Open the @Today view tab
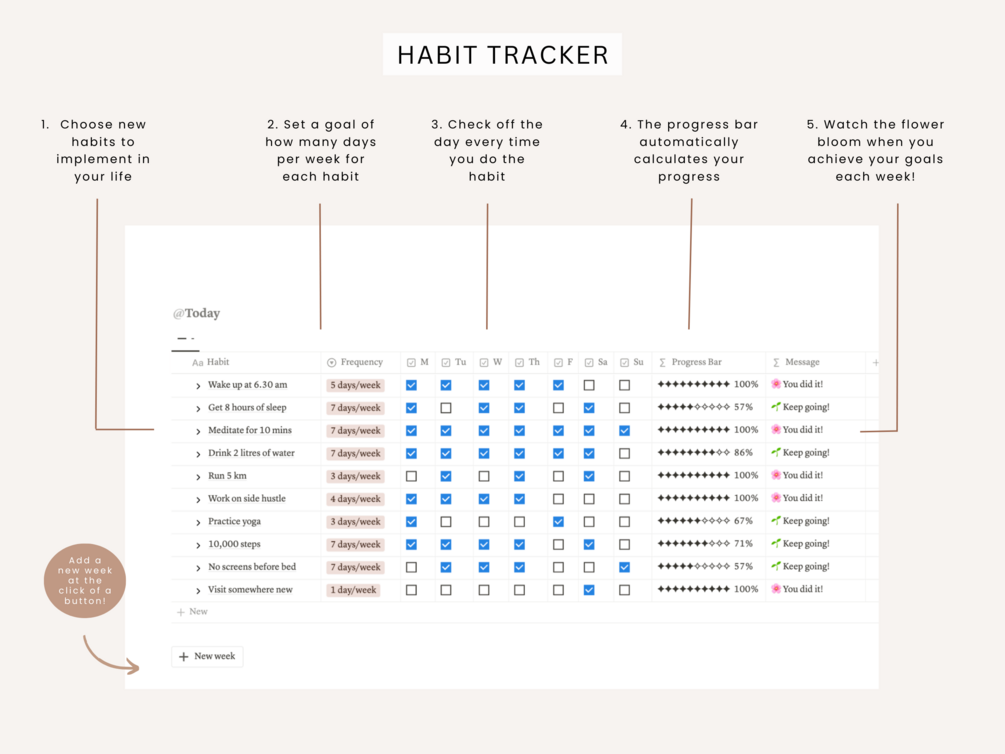 pyautogui.click(x=196, y=314)
